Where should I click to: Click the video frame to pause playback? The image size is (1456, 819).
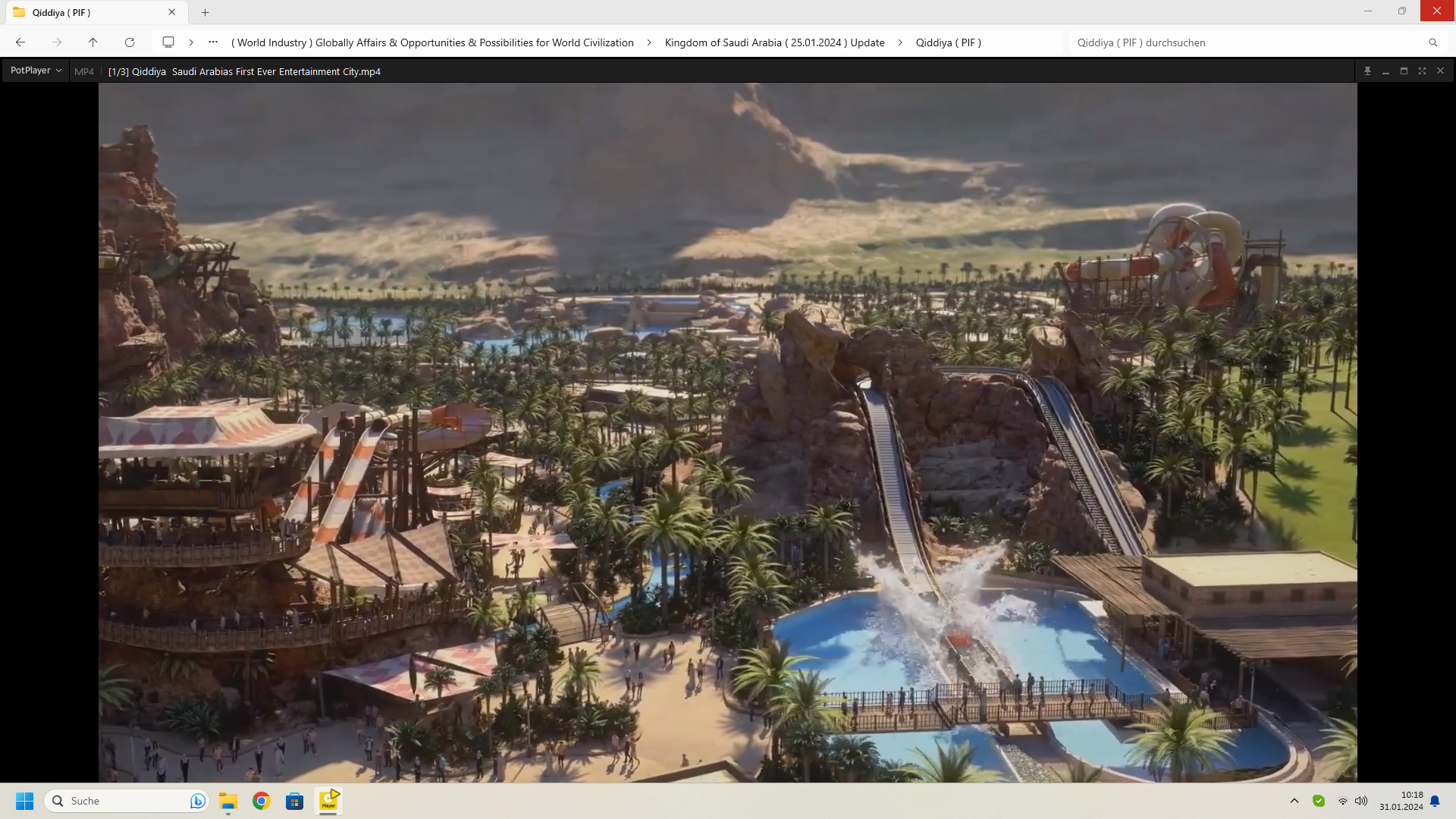click(727, 432)
